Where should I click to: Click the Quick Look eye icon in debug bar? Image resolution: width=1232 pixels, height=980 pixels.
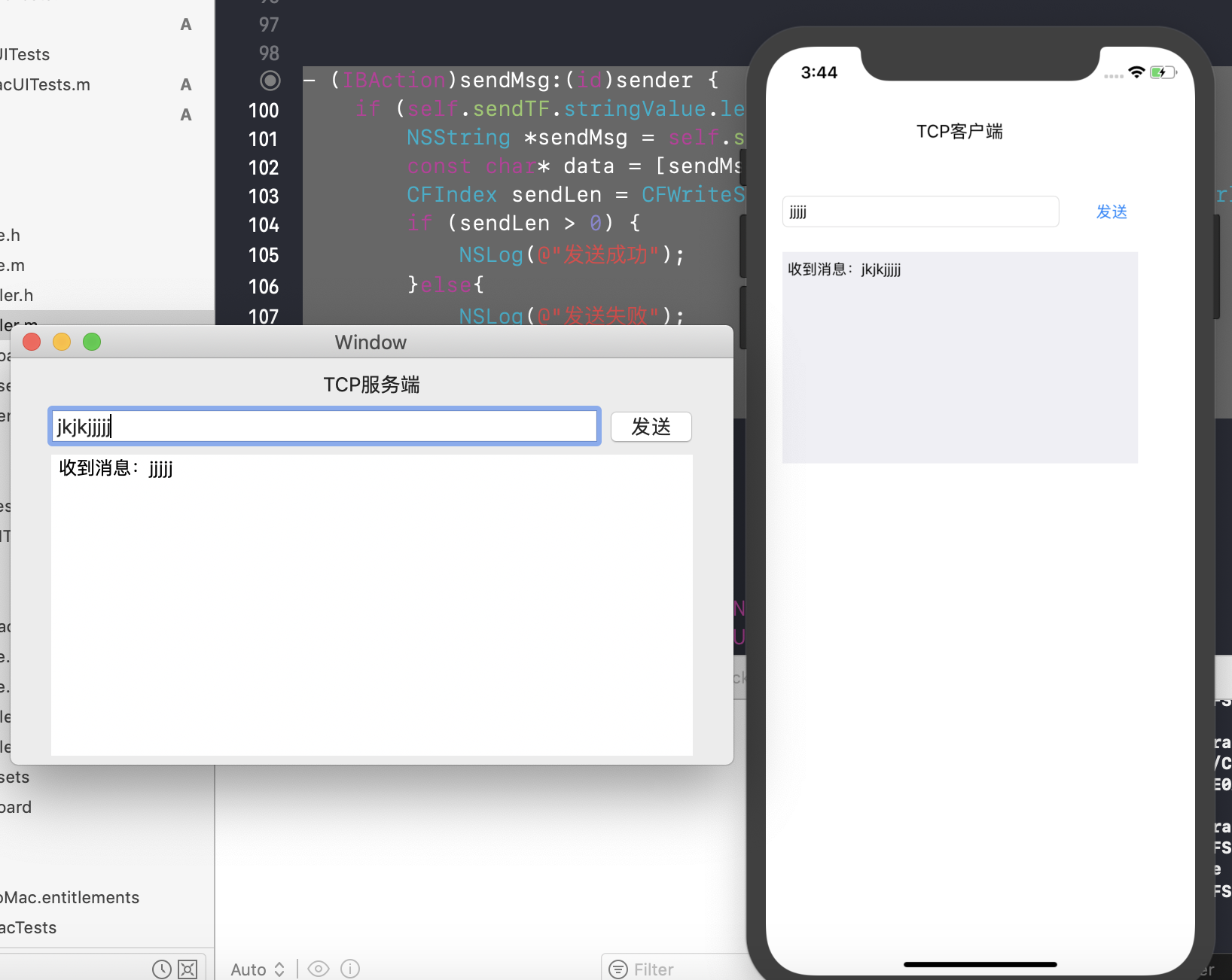[x=319, y=969]
